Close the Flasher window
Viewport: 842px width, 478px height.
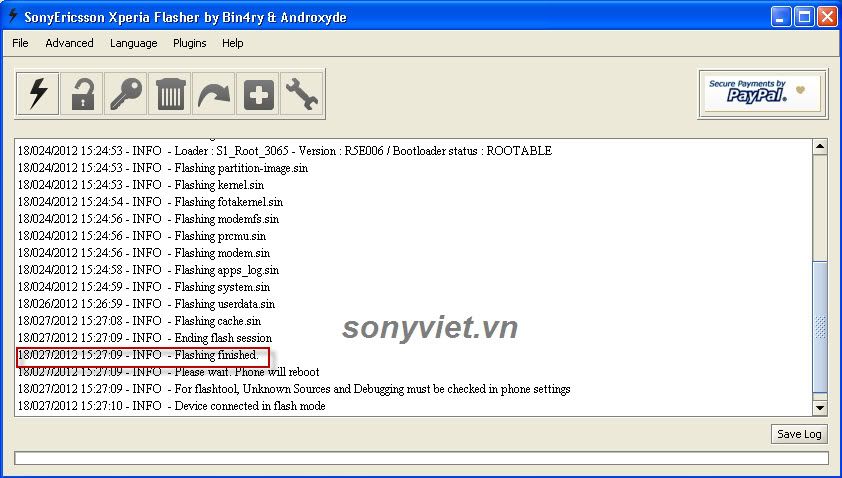[827, 17]
